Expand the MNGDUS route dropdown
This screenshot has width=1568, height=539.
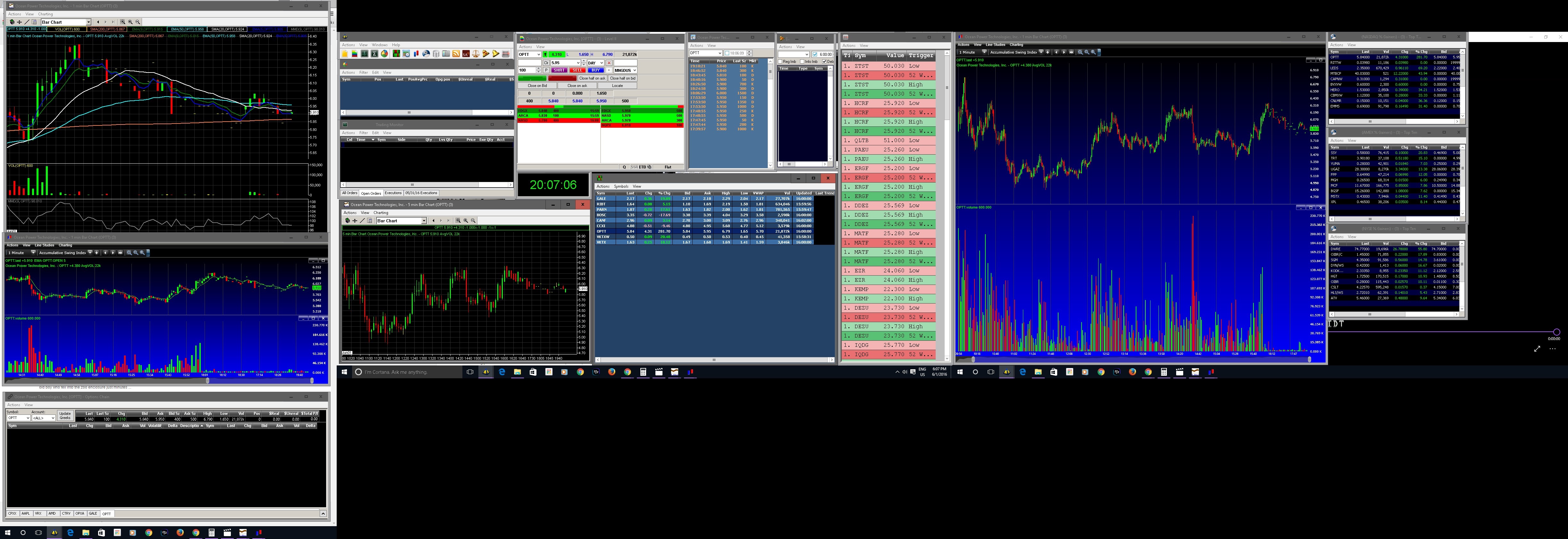point(635,71)
